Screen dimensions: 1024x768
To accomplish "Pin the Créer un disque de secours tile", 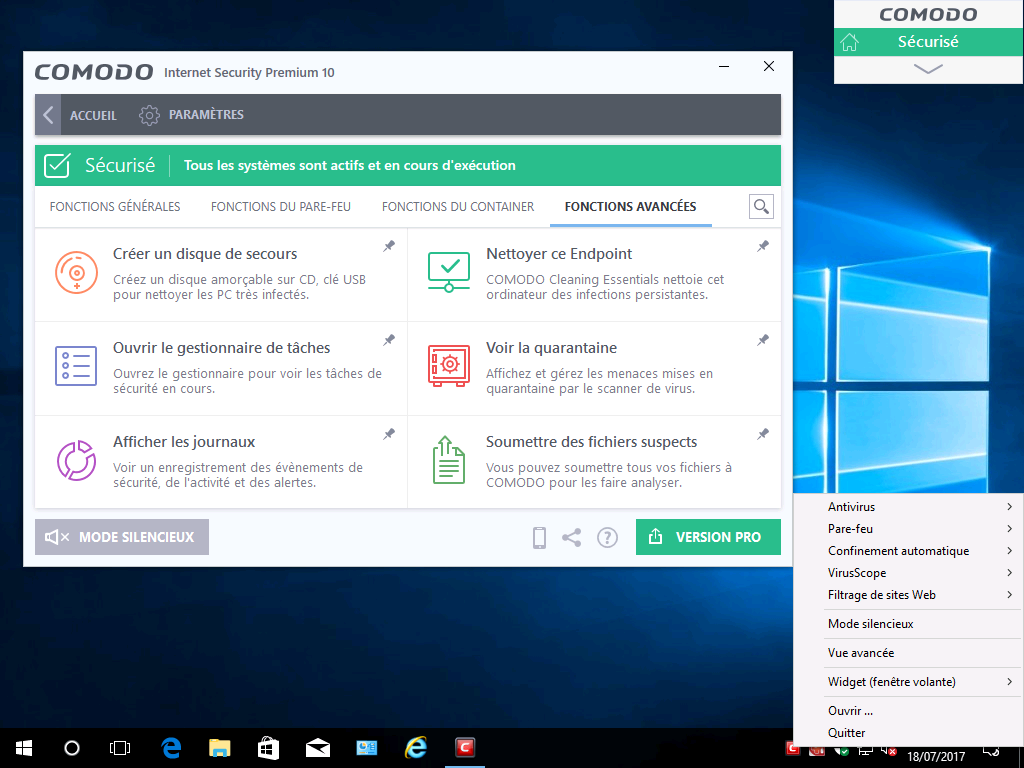I will pos(389,246).
